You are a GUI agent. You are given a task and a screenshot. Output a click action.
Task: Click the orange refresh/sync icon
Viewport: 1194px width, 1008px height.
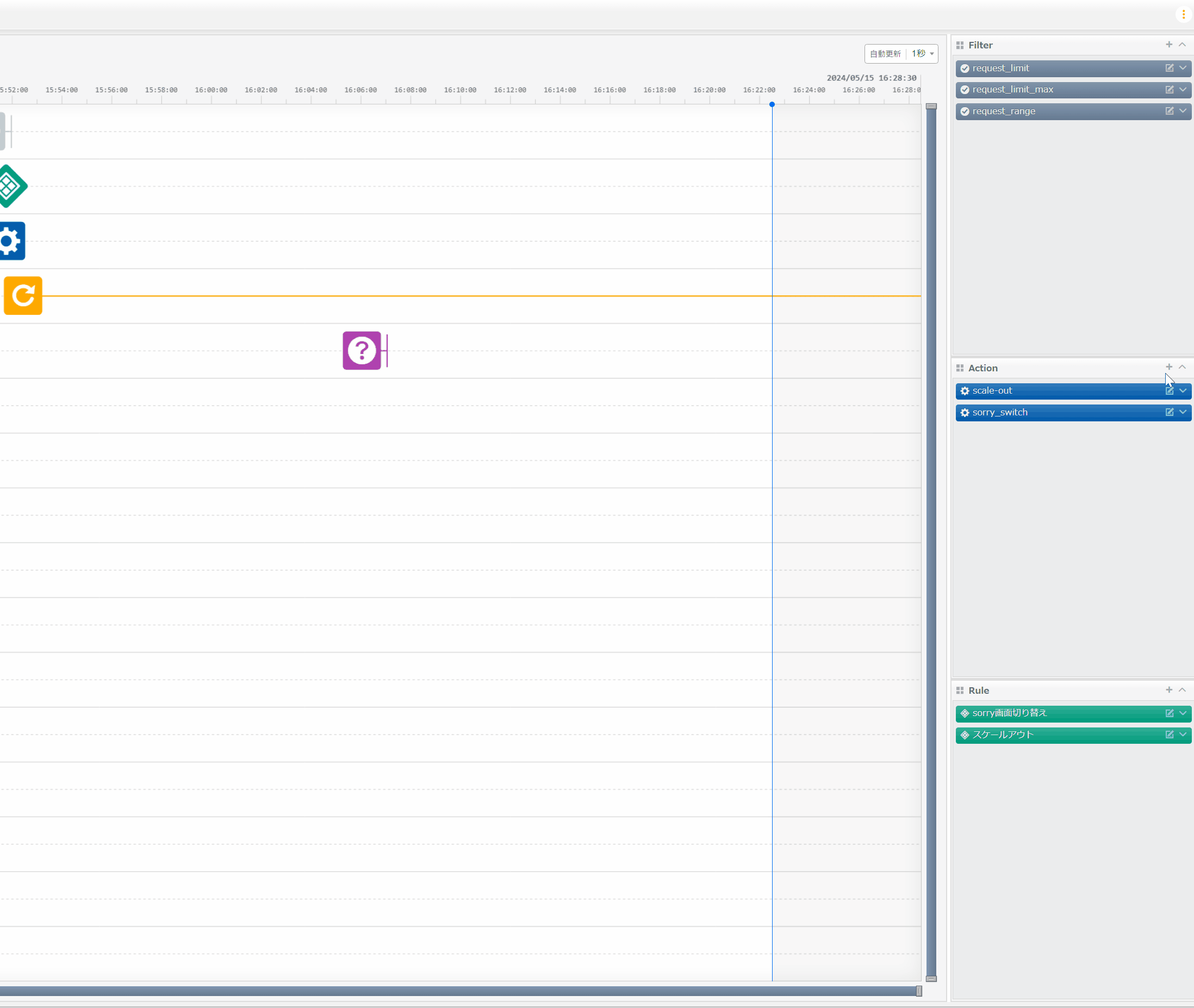point(22,295)
